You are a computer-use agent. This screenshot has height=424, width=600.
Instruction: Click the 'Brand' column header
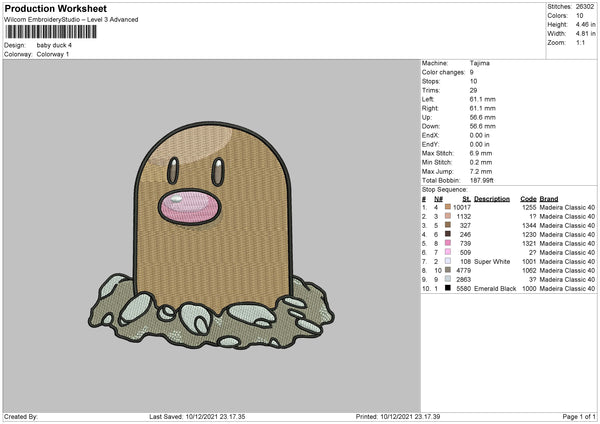pos(549,199)
